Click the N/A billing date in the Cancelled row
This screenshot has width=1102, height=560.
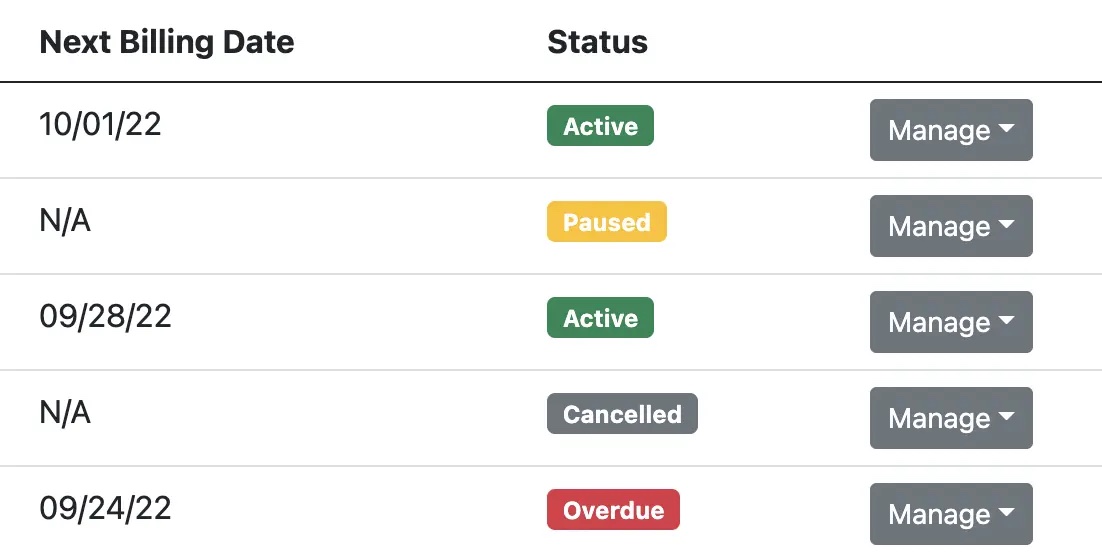click(x=65, y=413)
